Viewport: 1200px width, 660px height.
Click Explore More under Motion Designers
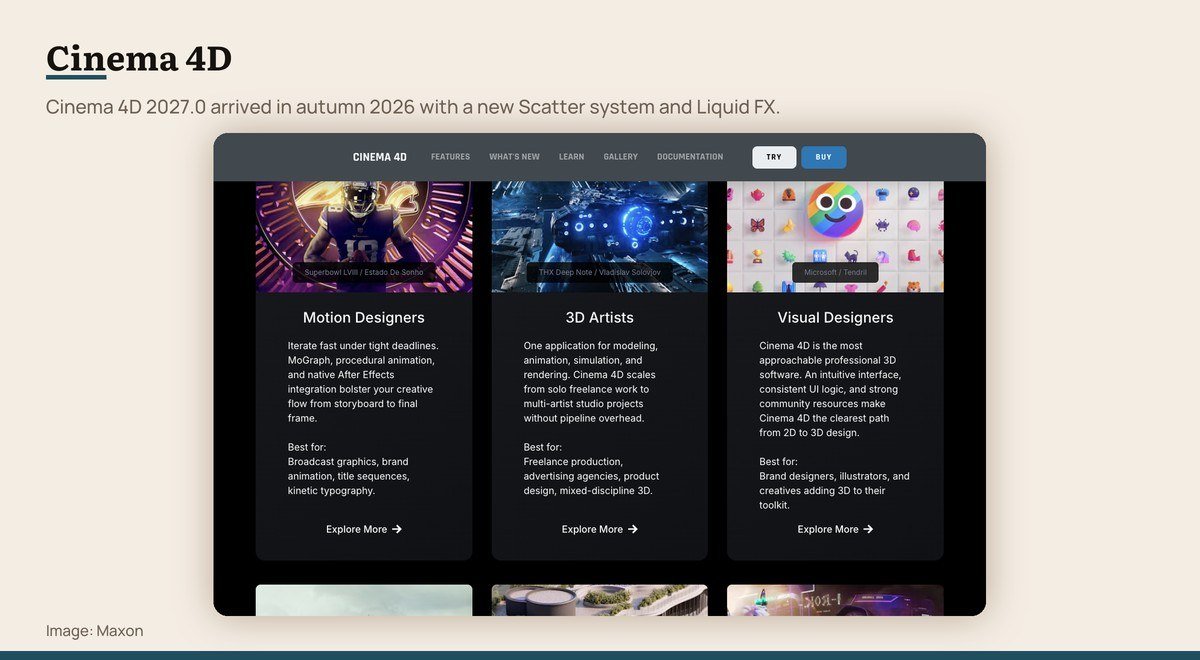pyautogui.click(x=364, y=529)
